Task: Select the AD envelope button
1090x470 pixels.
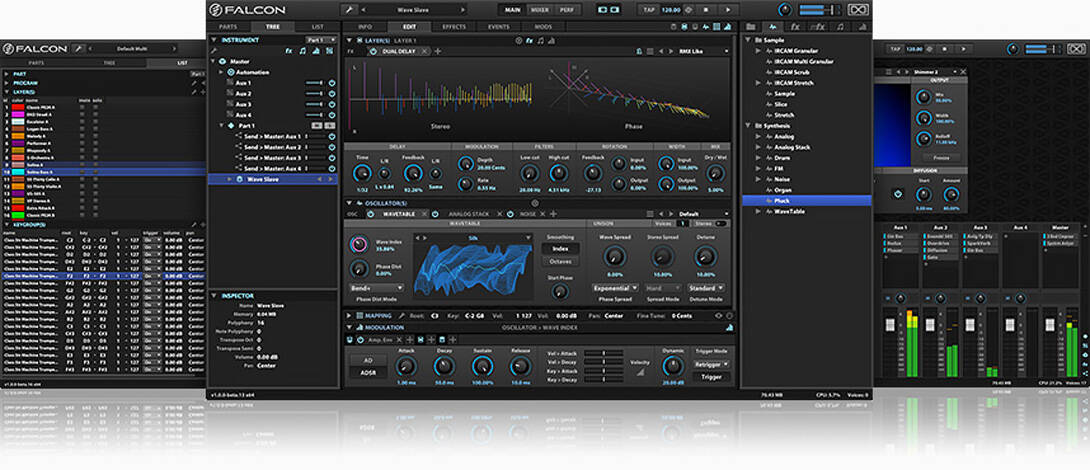Action: pyautogui.click(x=367, y=361)
